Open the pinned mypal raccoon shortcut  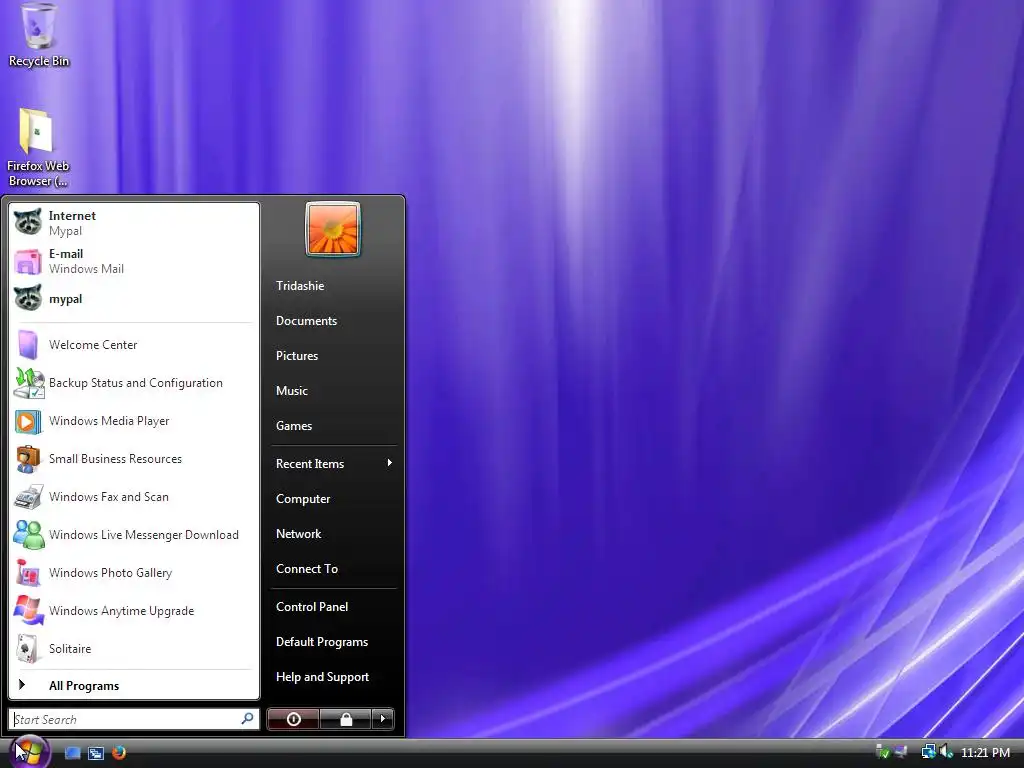click(x=134, y=298)
